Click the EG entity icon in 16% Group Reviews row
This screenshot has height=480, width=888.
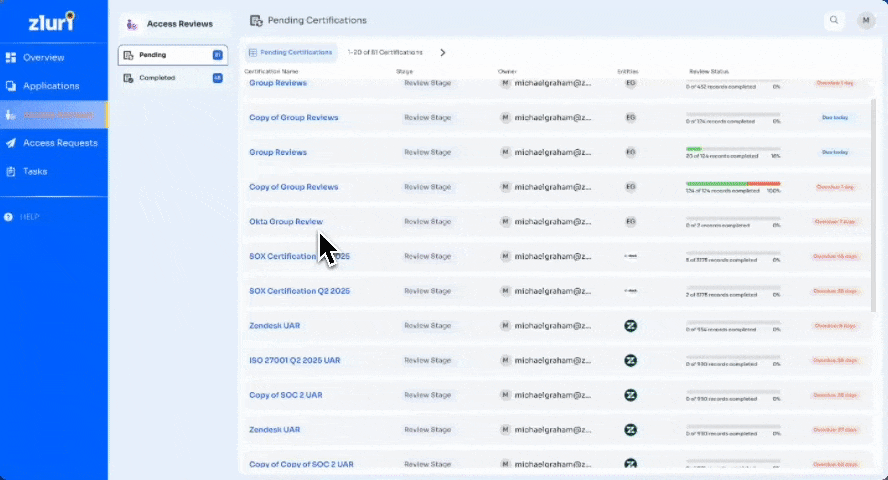(x=630, y=152)
